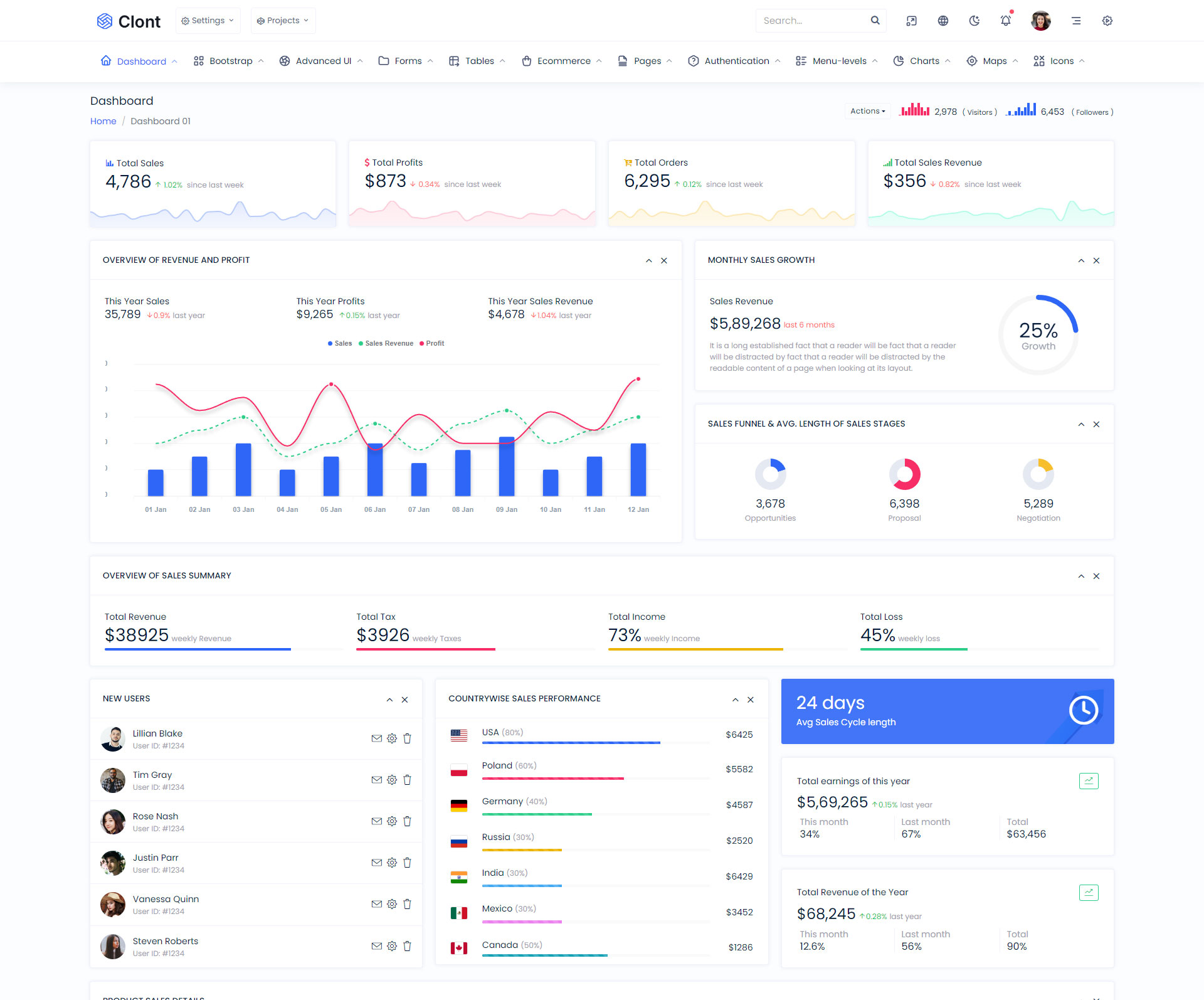Open the header settings gear icon
Image resolution: width=1204 pixels, height=1000 pixels.
[1107, 21]
